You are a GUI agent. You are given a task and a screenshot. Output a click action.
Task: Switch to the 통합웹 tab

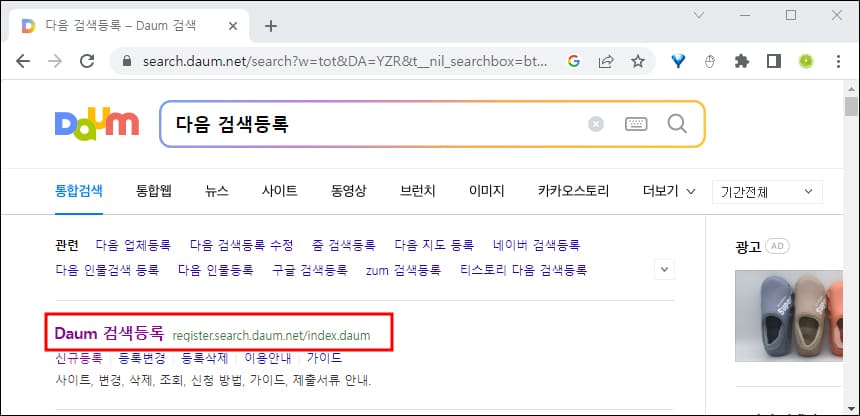pyautogui.click(x=154, y=191)
